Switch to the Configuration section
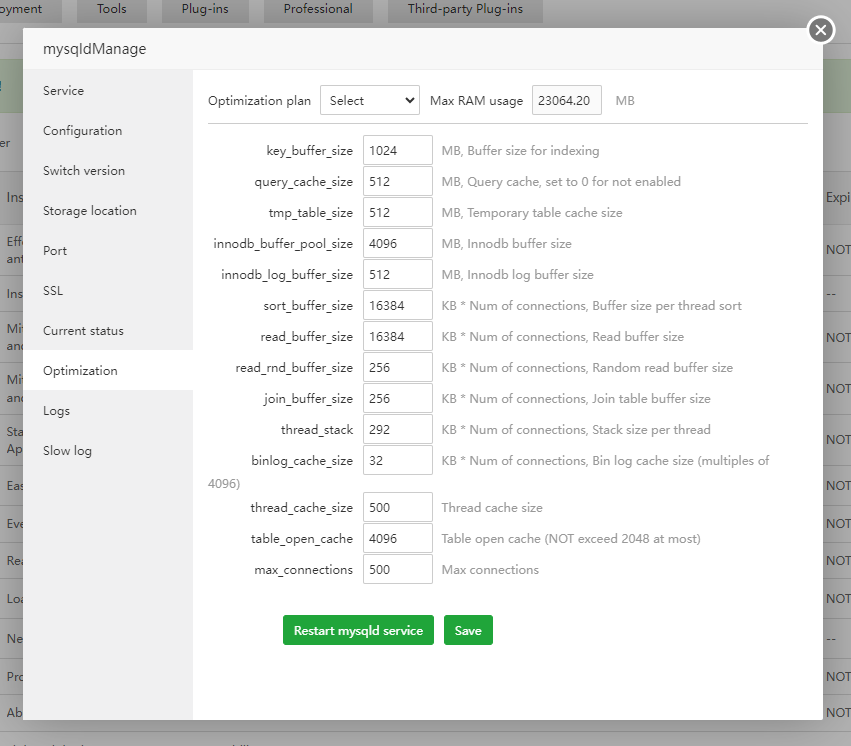Screen dimensions: 851x746 click(83, 131)
